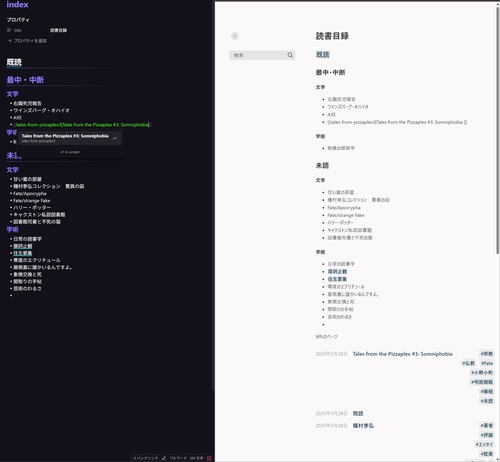Click the #エッセイ tag
The image size is (500, 462).
pyautogui.click(x=484, y=444)
